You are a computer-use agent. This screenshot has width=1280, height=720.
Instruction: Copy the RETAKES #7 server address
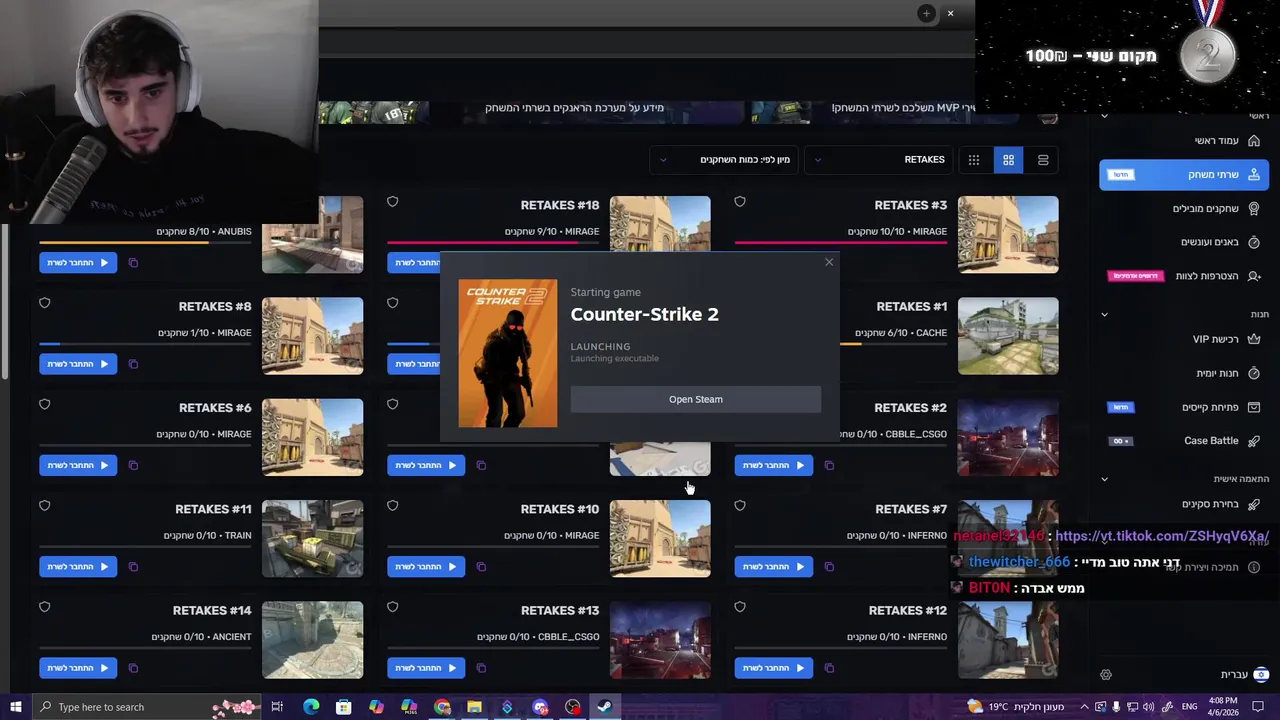[829, 567]
